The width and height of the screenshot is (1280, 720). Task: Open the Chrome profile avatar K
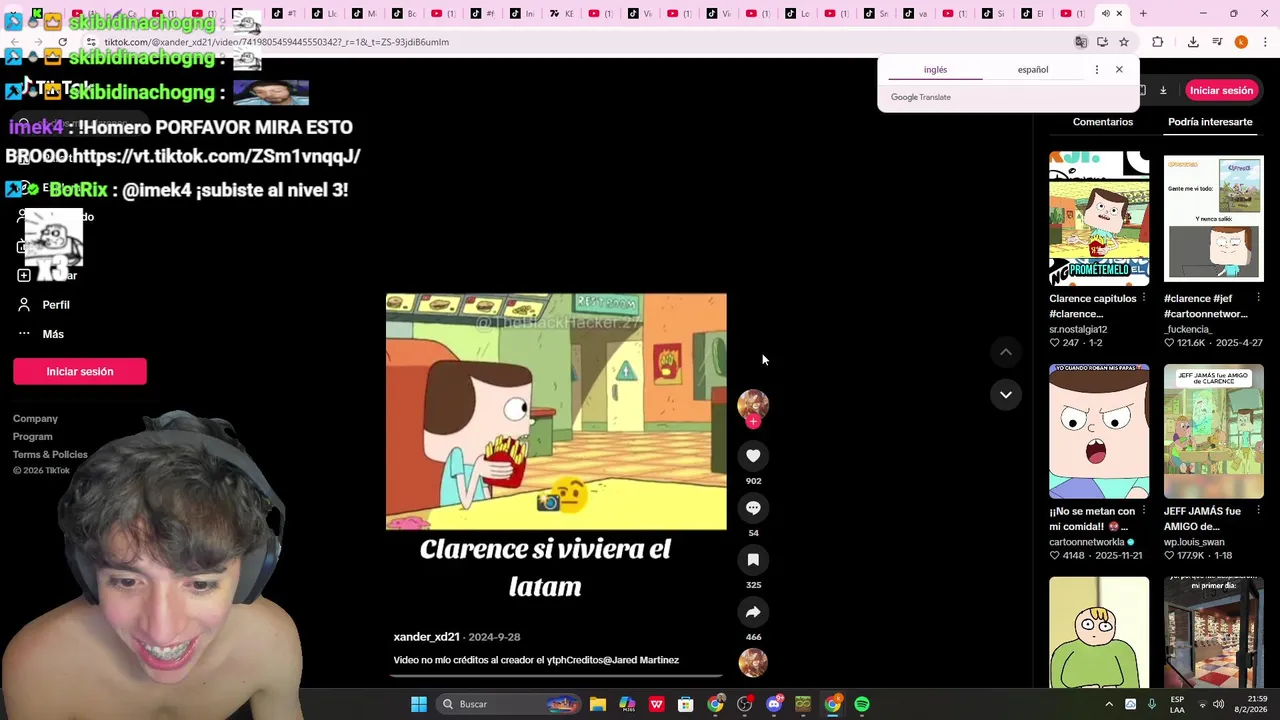[1241, 42]
